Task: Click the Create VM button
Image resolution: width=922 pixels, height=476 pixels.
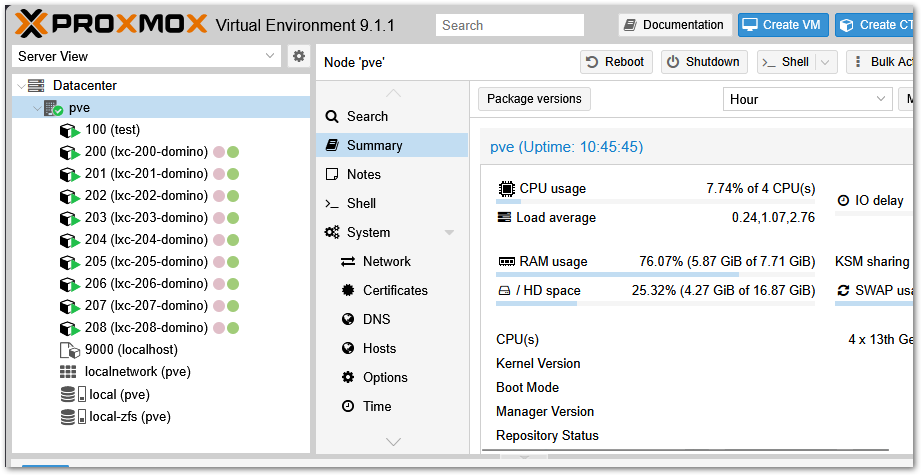Action: (x=783, y=25)
